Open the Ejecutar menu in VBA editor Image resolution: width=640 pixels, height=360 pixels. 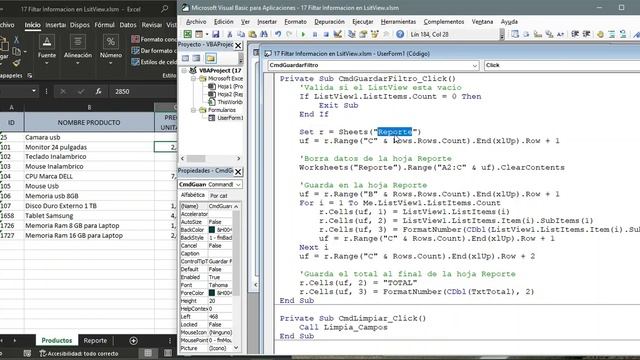362,22
